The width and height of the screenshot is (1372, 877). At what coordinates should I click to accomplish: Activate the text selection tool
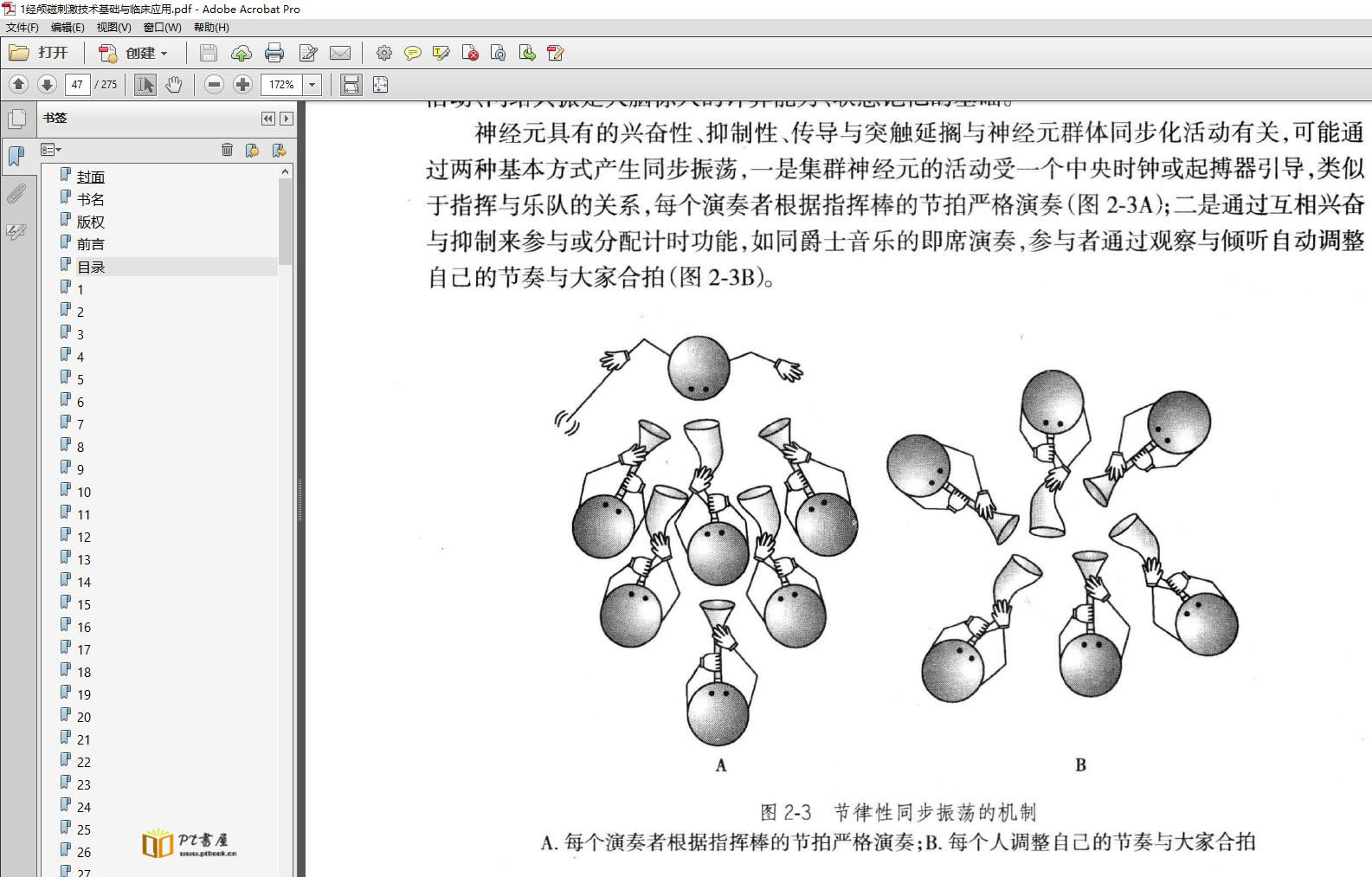145,84
